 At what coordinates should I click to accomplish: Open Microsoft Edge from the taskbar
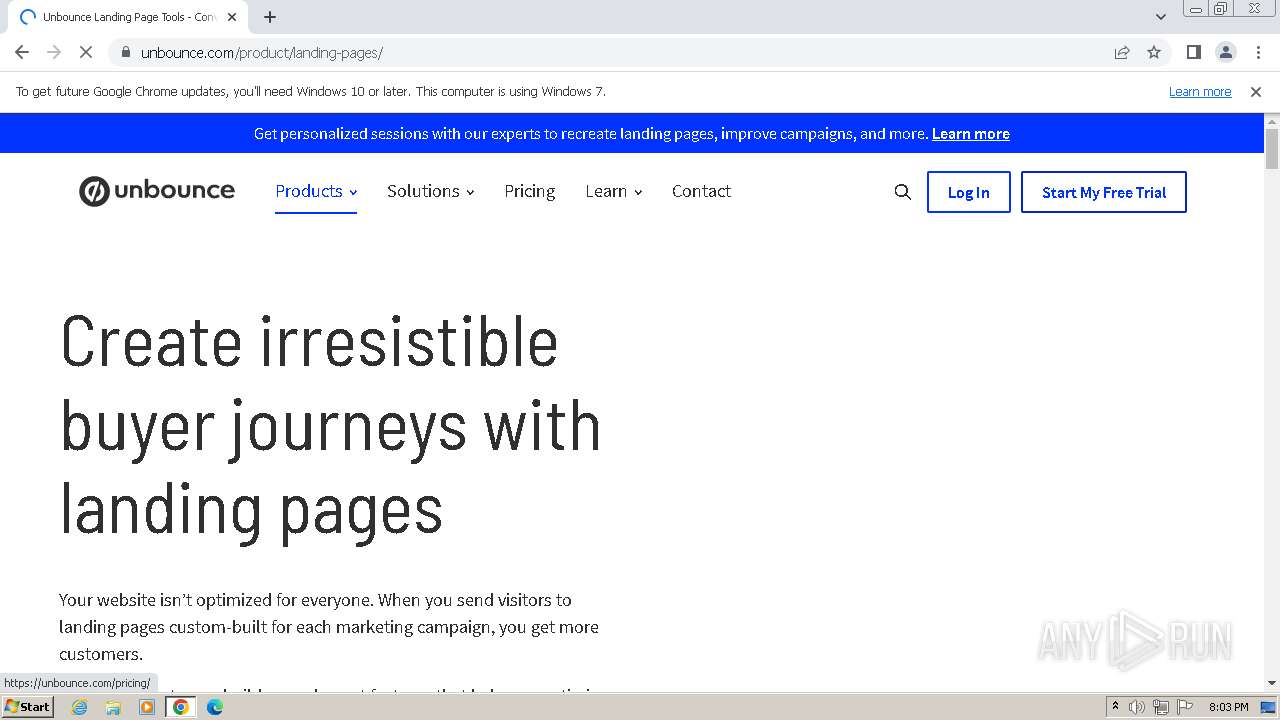[x=215, y=707]
